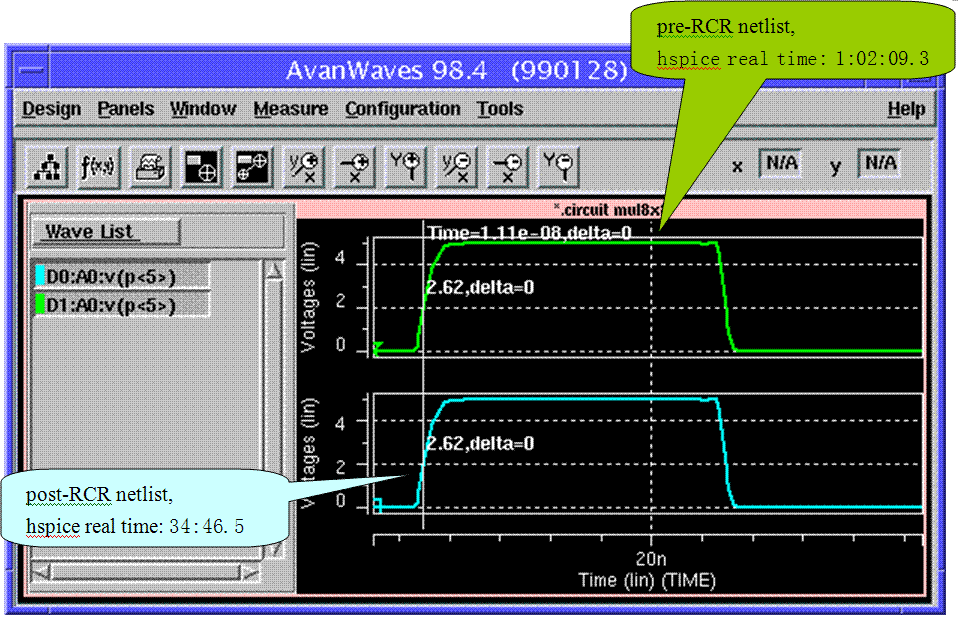Select the D1:A0:v(p<5>) wave entry
The height and width of the screenshot is (632, 958).
pyautogui.click(x=123, y=305)
